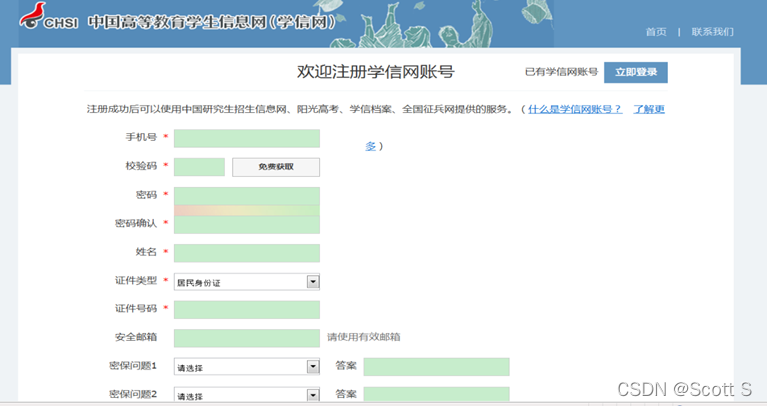Click the 中国高等教育学生信息网 site title

coord(211,22)
